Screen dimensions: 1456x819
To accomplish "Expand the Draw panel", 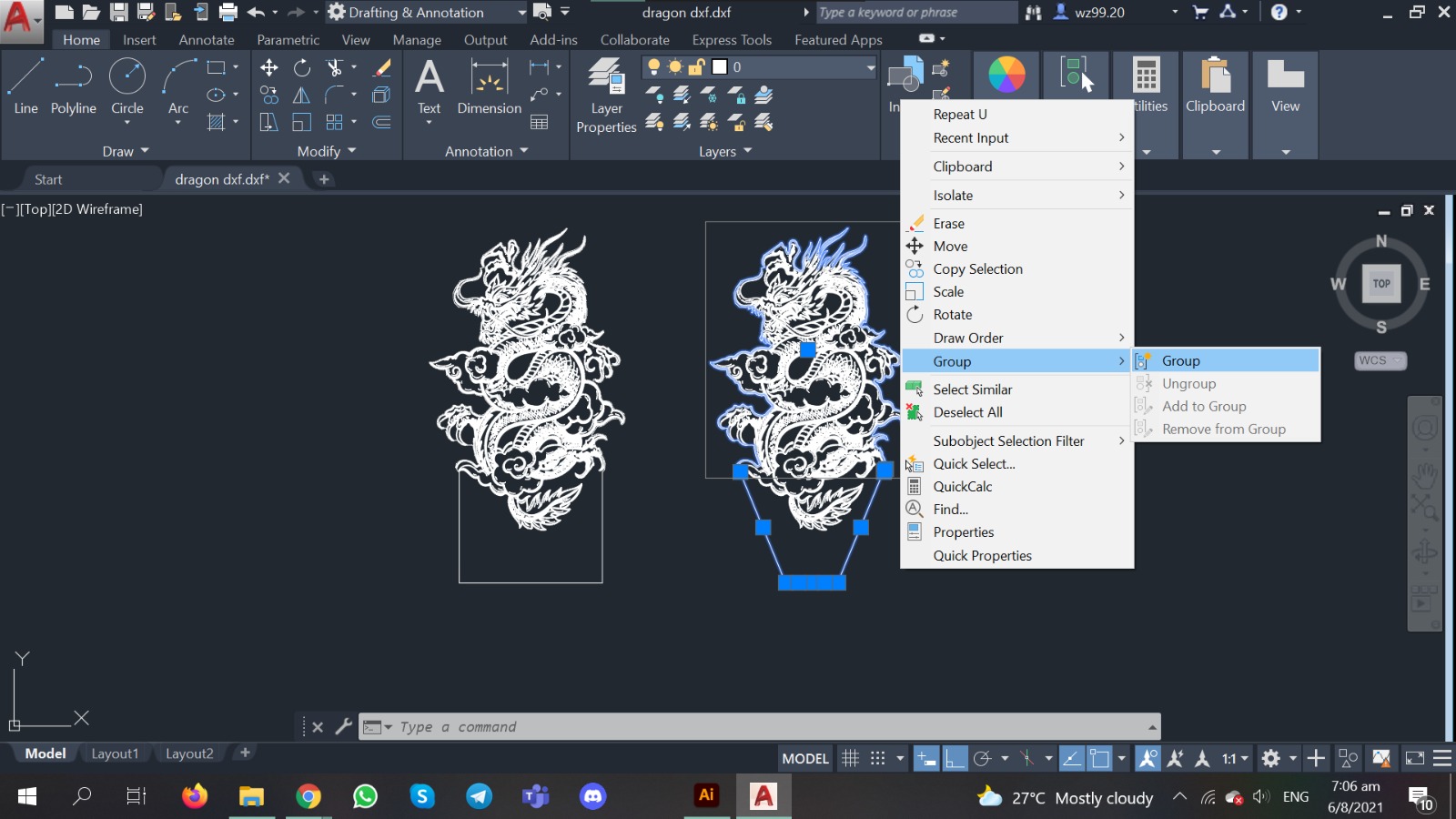I will (126, 151).
